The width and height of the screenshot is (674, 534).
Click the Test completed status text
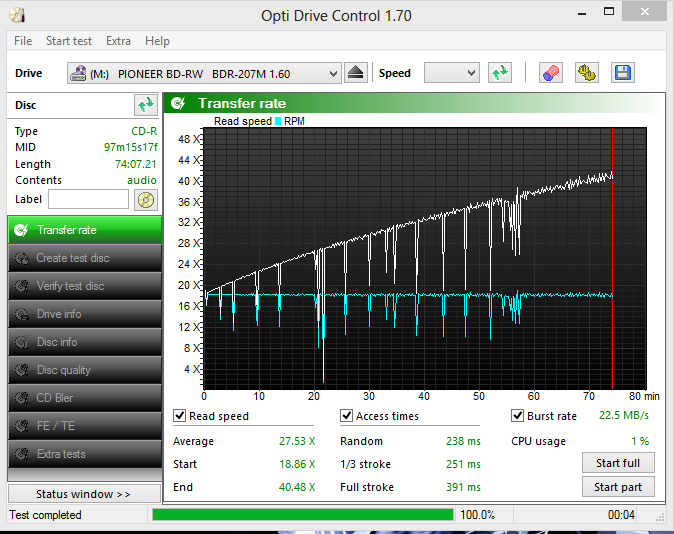point(45,515)
